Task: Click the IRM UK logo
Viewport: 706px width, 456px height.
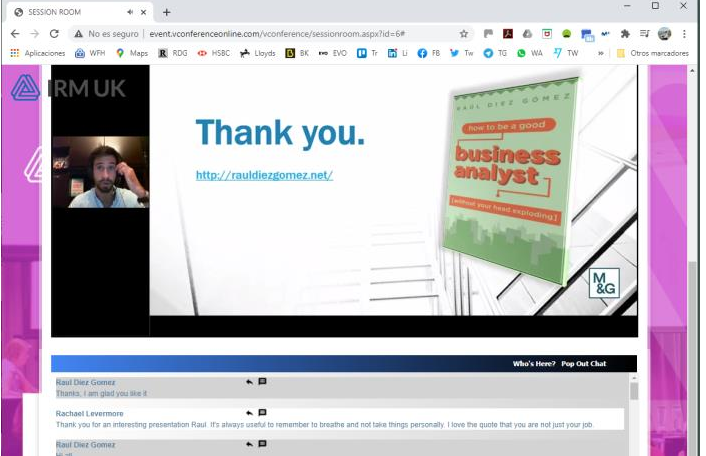Action: click(x=68, y=88)
